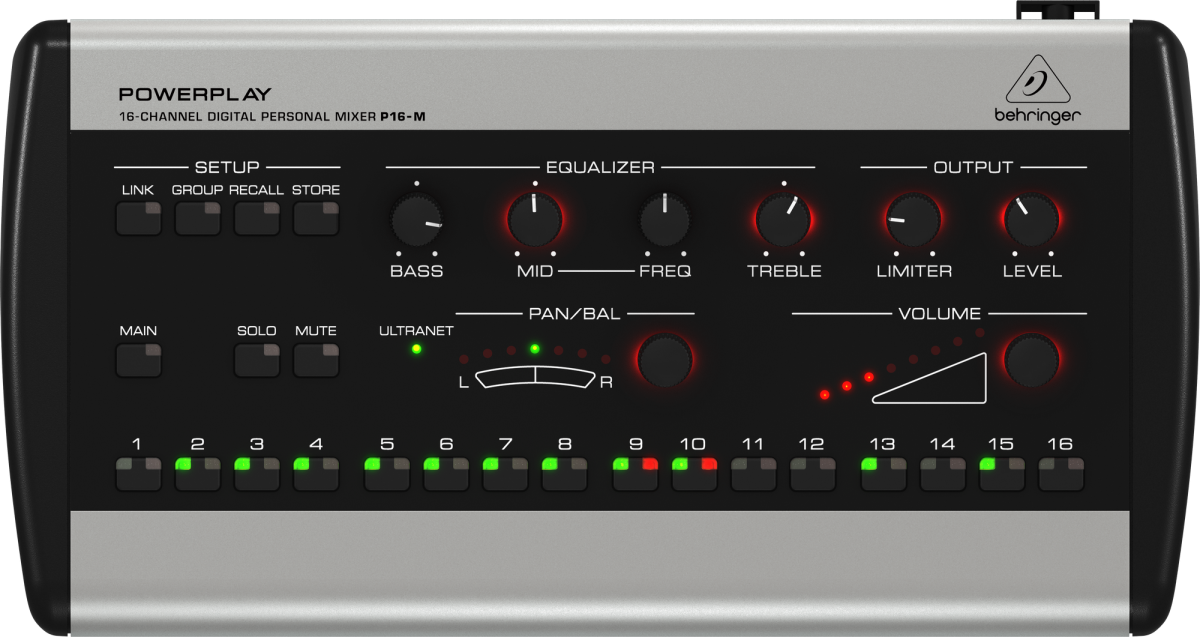The height and width of the screenshot is (637, 1200).
Task: Click the BASS equalizer knob
Action: (x=417, y=221)
